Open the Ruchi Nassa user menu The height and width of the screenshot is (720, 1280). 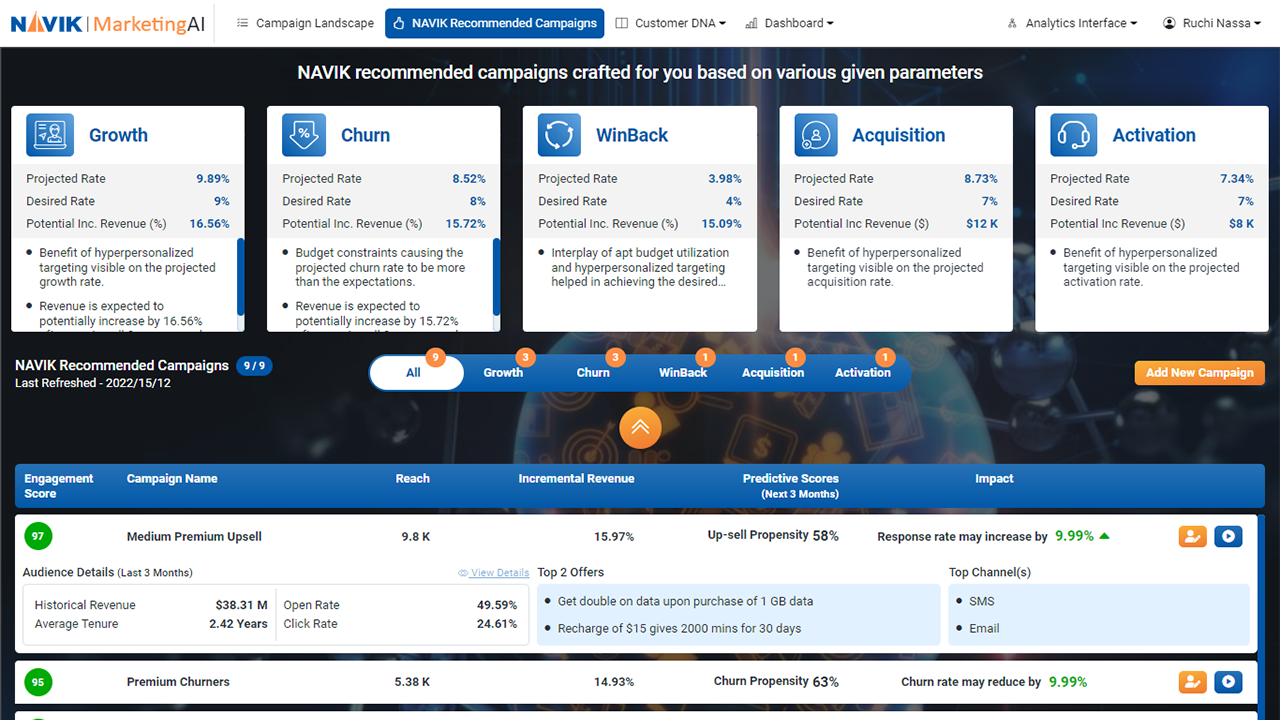(x=1211, y=23)
